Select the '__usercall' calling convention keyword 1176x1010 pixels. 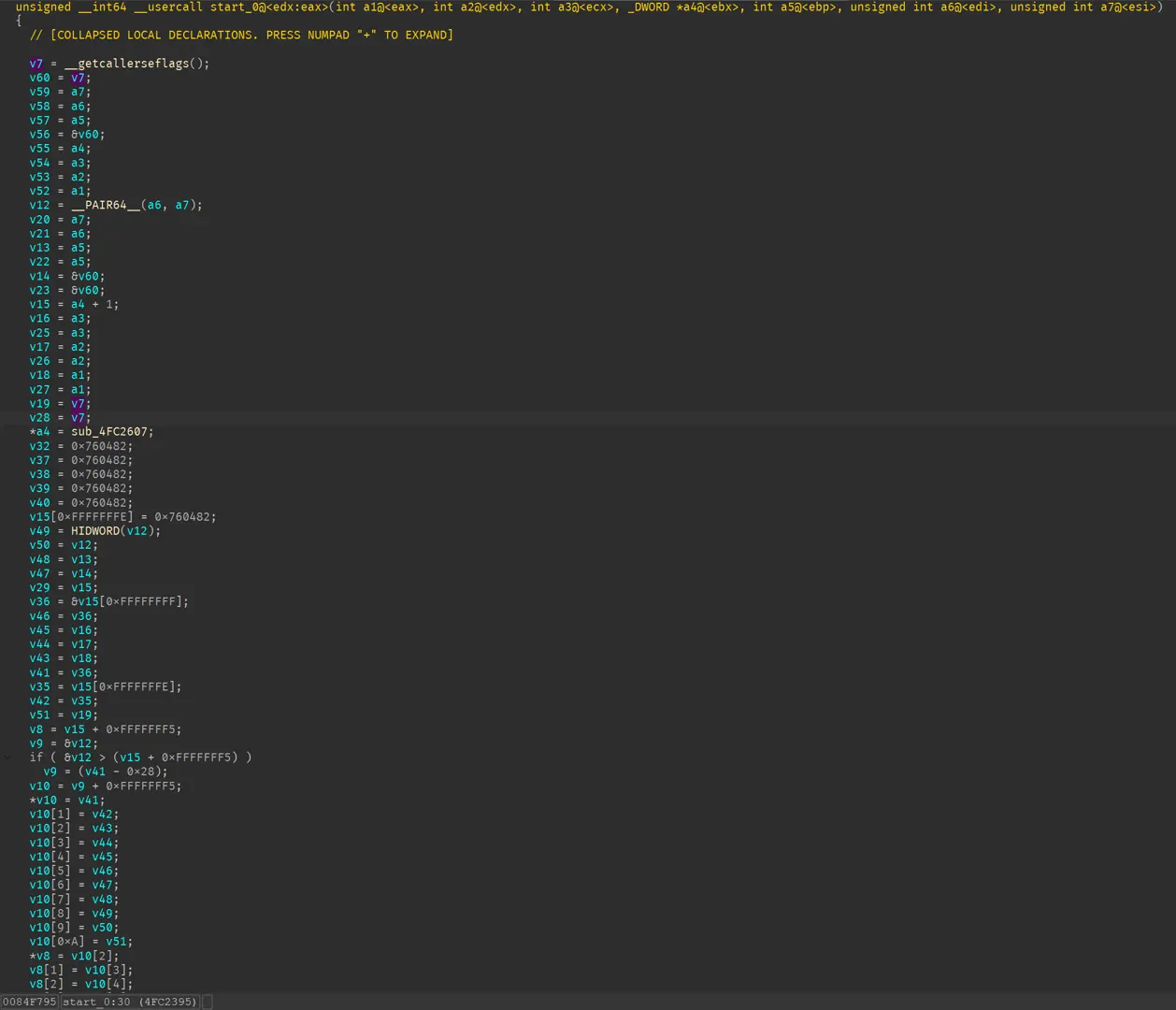tap(168, 7)
